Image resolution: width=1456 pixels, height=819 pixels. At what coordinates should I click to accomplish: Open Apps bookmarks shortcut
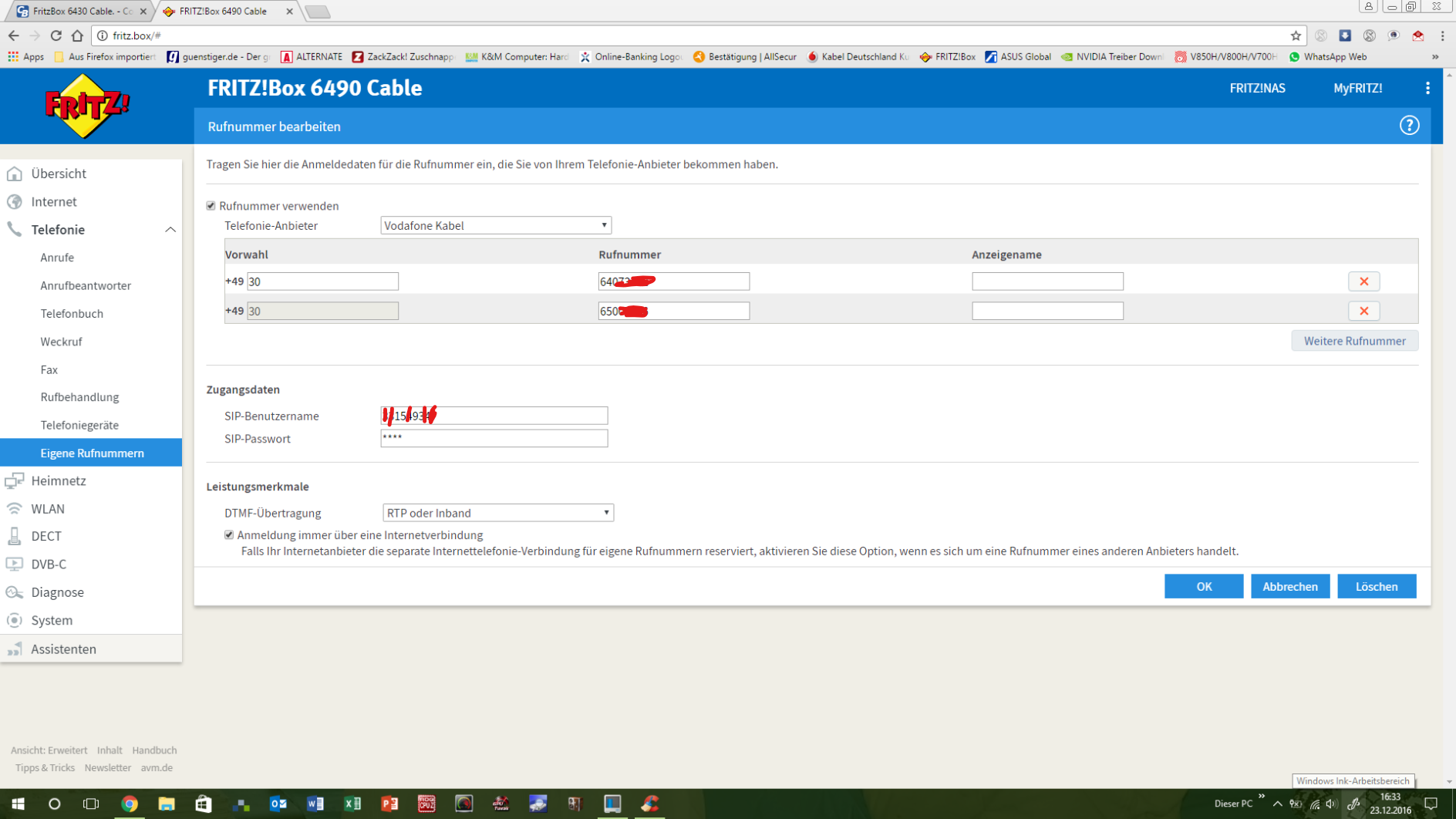point(25,56)
